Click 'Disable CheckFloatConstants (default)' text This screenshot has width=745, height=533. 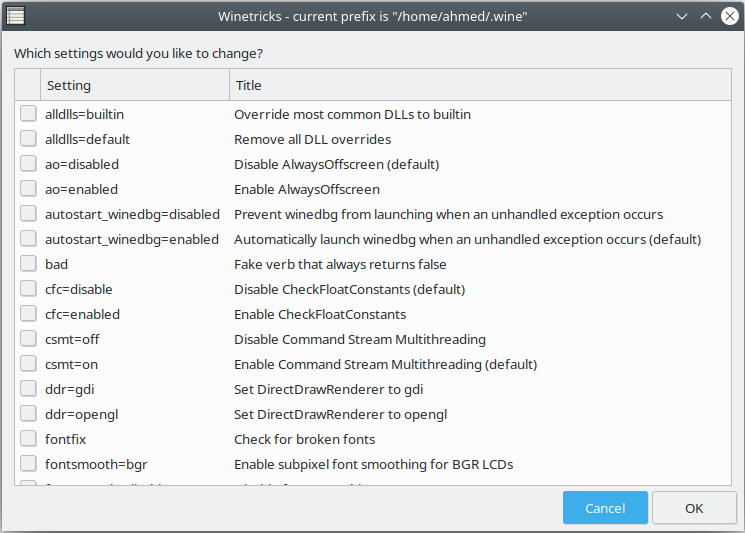click(x=349, y=289)
